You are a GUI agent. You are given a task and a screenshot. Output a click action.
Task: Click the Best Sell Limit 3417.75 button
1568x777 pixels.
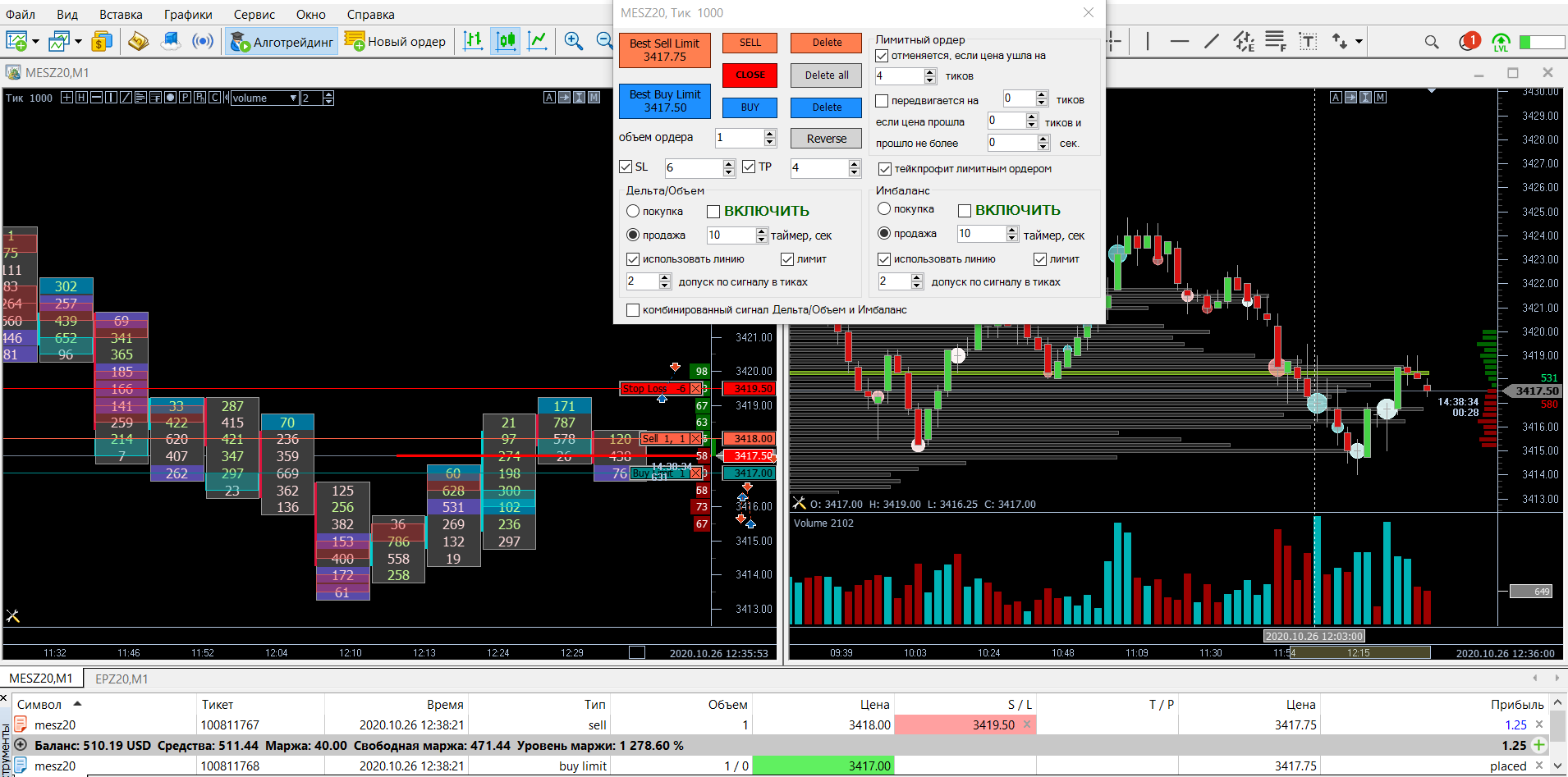pos(665,50)
